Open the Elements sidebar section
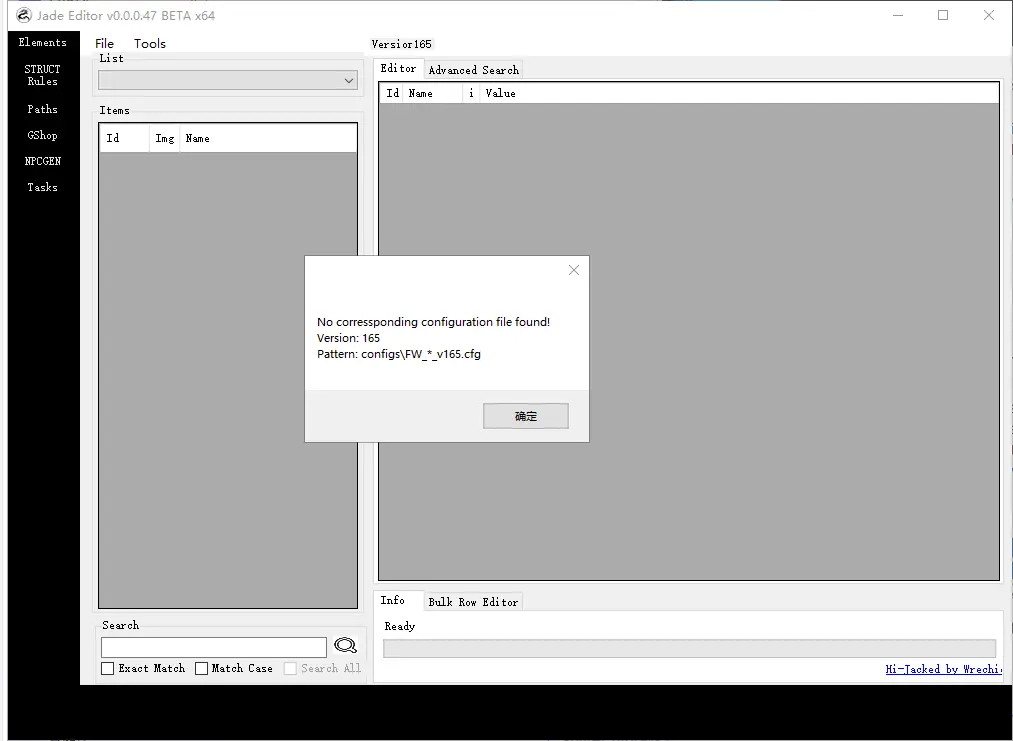This screenshot has height=741, width=1013. click(43, 42)
